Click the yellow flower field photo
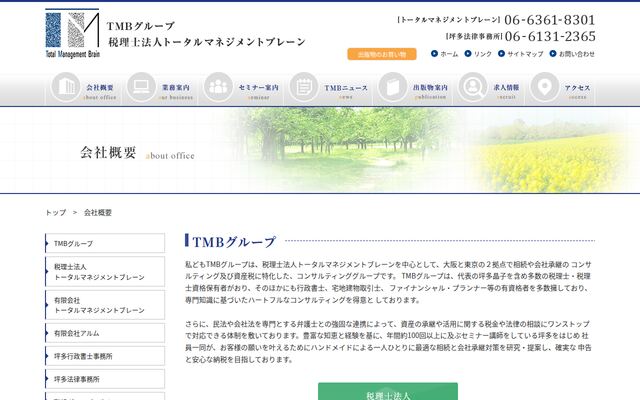This screenshot has height=400, width=640. (x=551, y=155)
